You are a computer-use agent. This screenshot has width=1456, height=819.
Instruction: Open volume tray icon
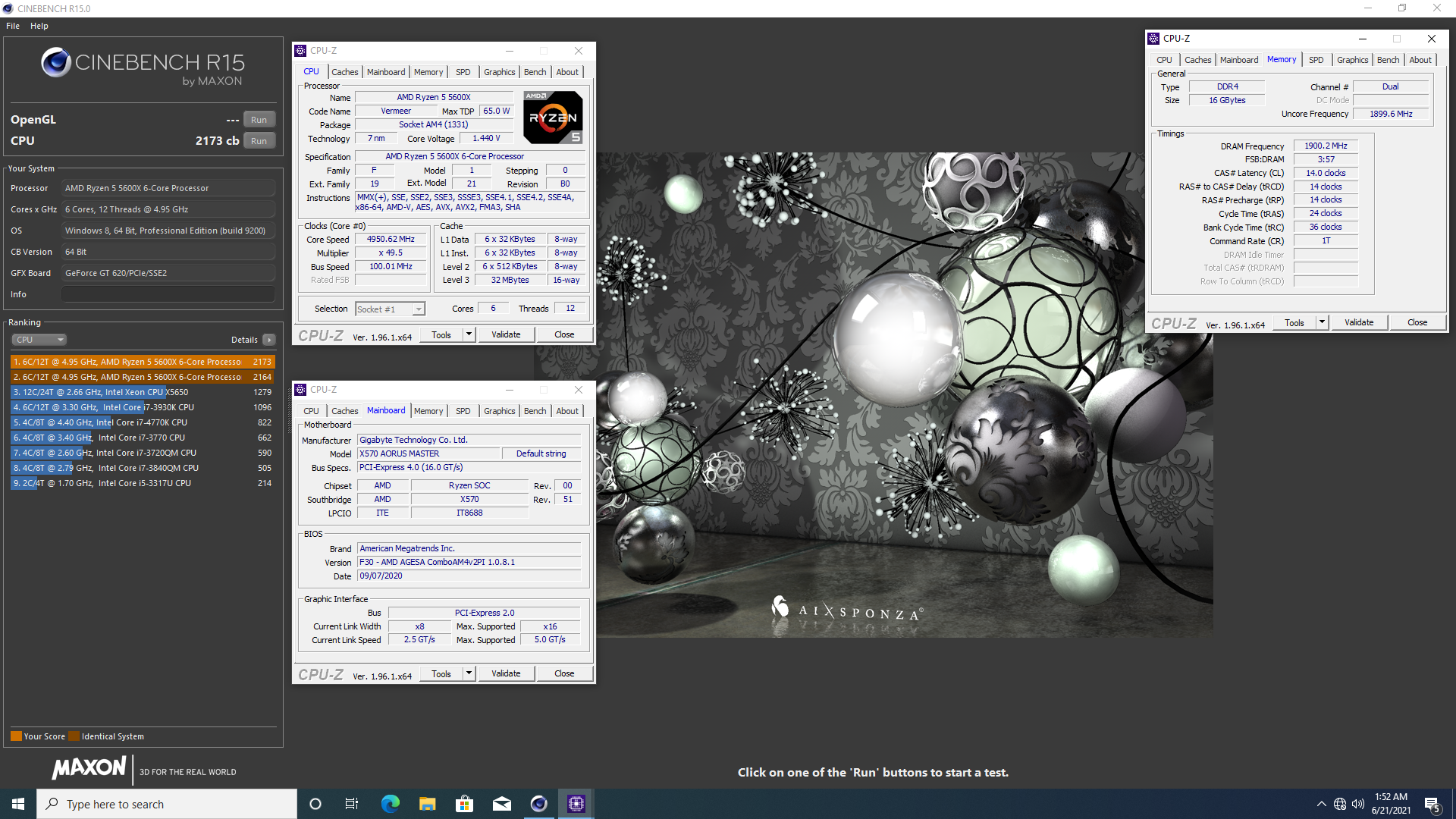point(1358,804)
